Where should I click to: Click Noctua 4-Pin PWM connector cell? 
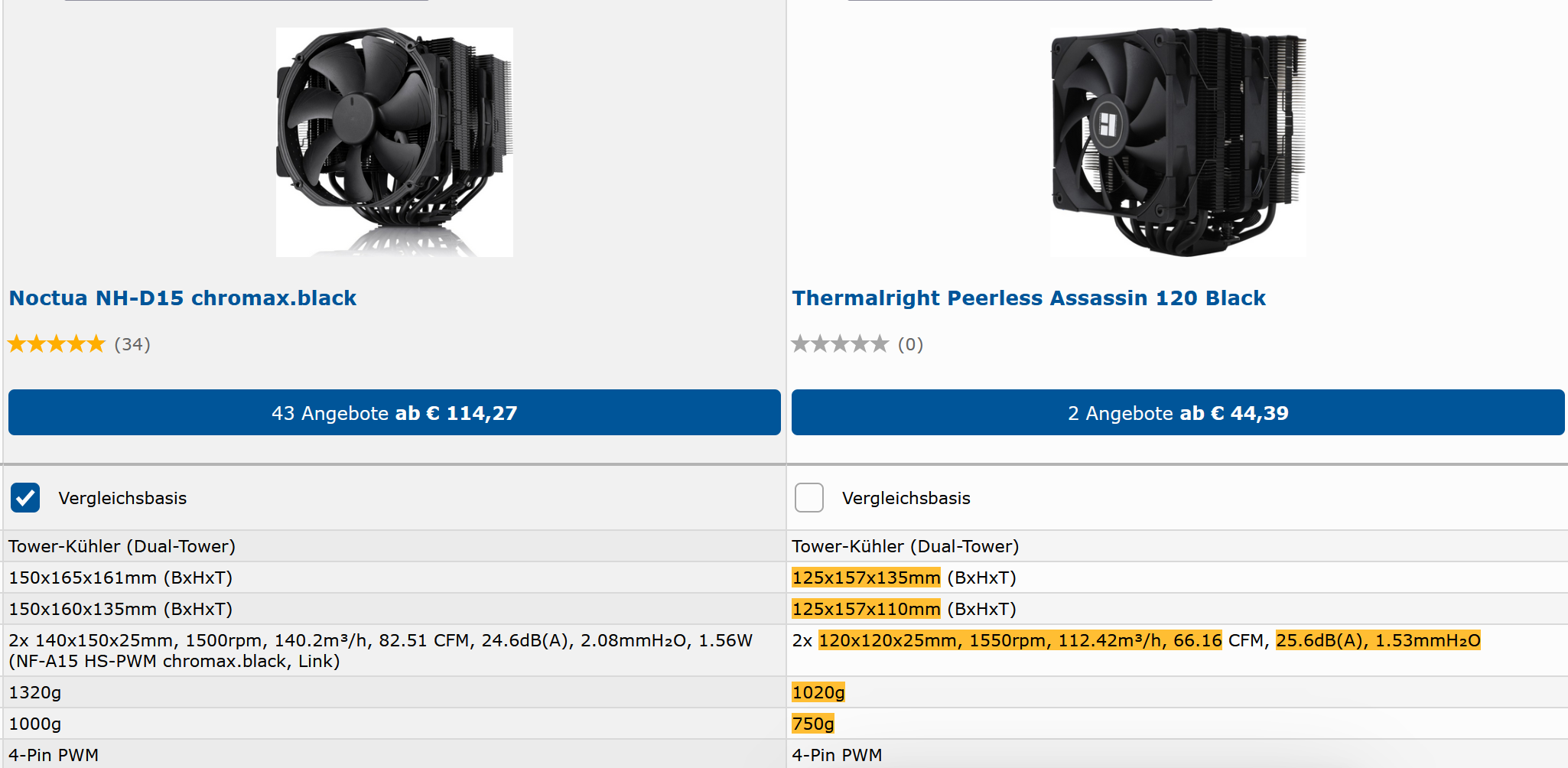pos(395,754)
